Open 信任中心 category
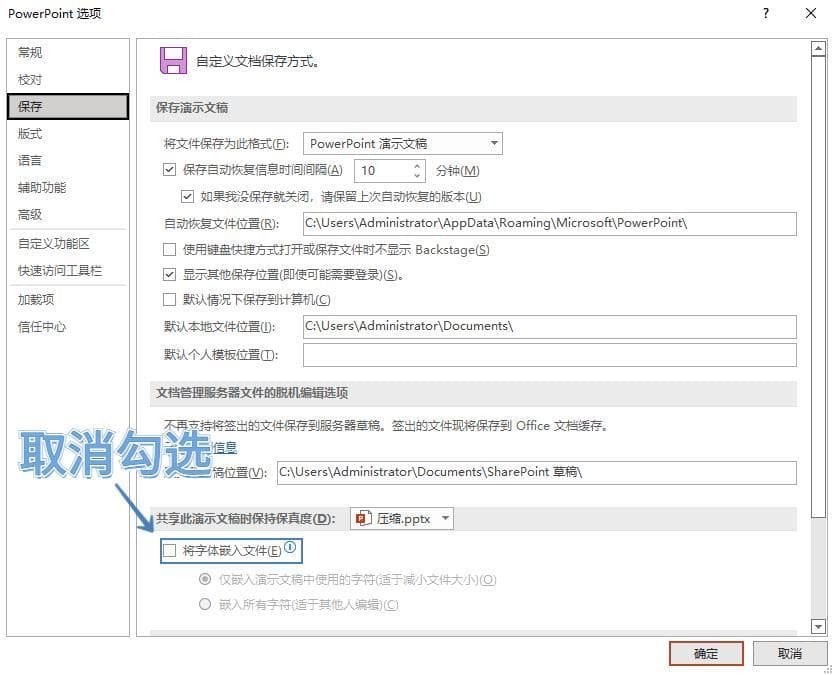The width and height of the screenshot is (834, 675). 68,327
